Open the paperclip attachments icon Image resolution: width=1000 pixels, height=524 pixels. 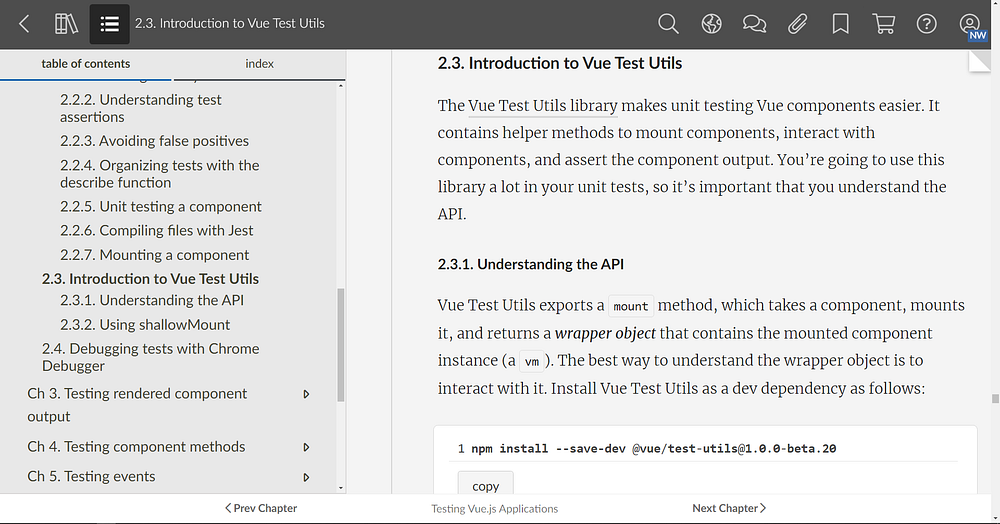[x=797, y=24]
